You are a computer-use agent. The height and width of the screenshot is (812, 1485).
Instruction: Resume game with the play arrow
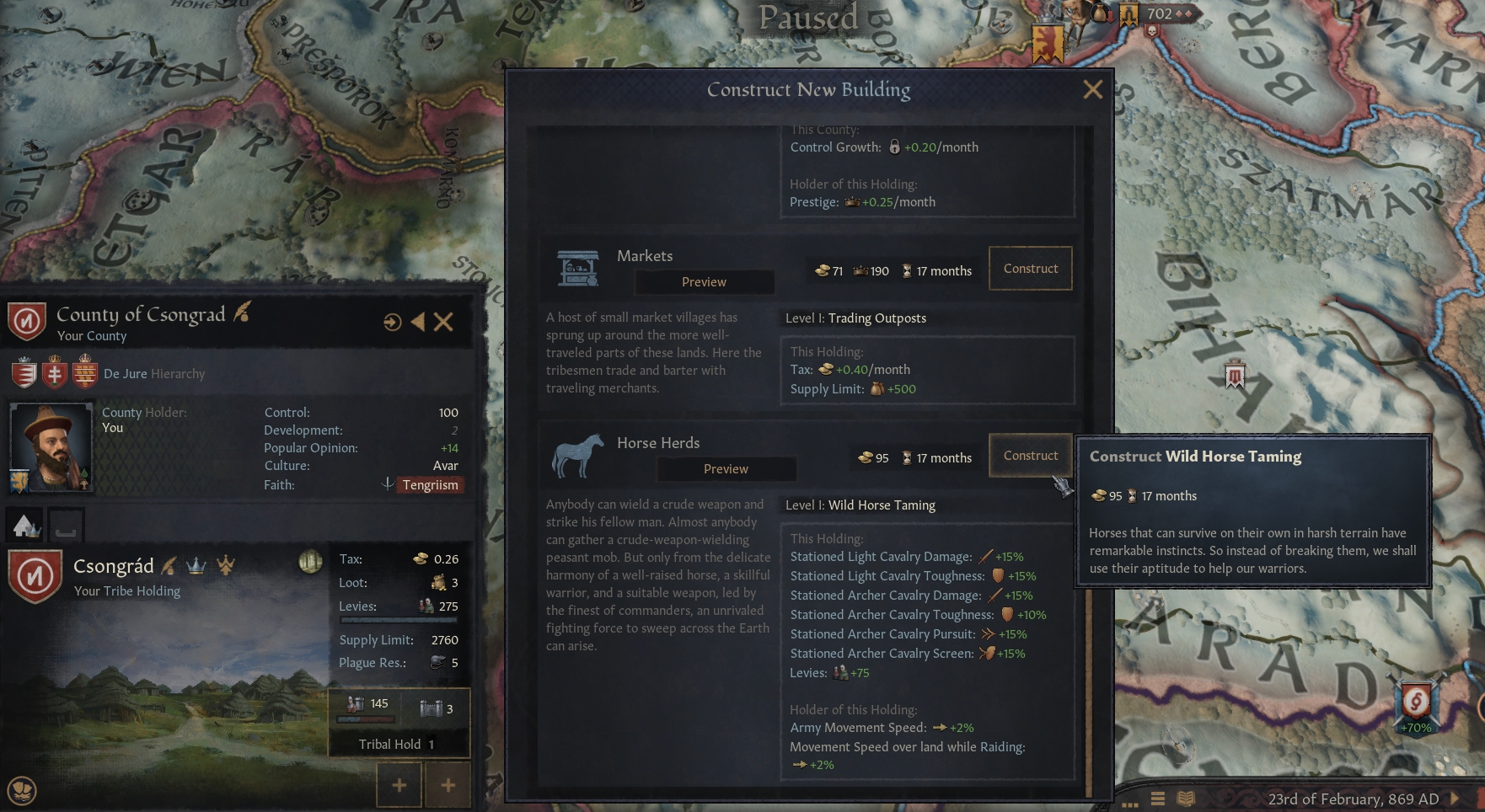point(1455,799)
